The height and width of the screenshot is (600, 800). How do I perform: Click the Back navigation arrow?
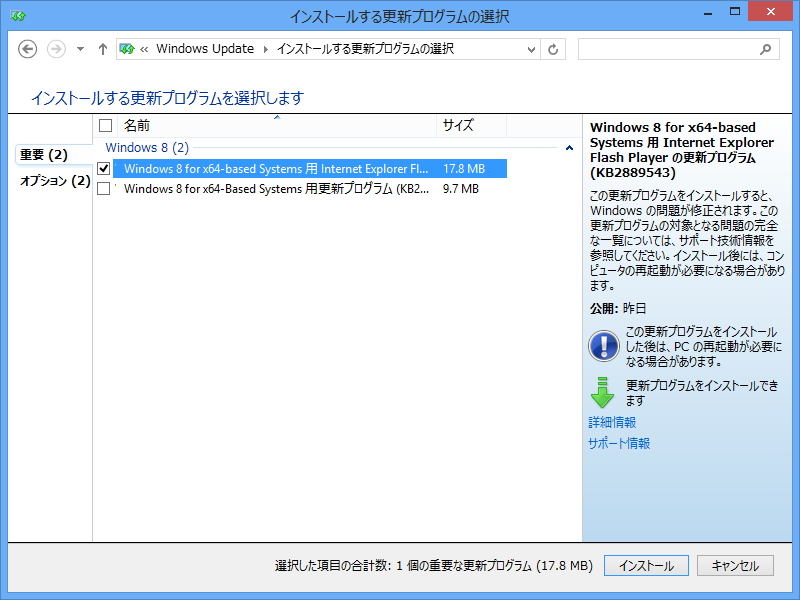(30, 48)
